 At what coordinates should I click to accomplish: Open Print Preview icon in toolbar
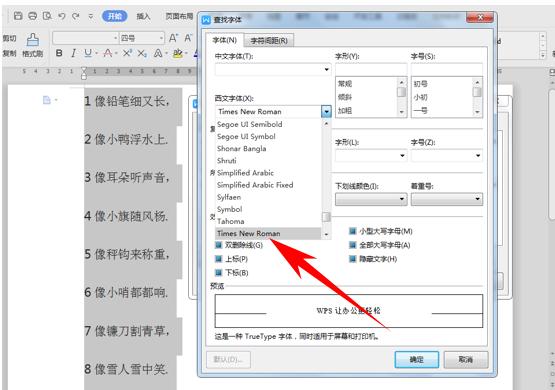[47, 16]
